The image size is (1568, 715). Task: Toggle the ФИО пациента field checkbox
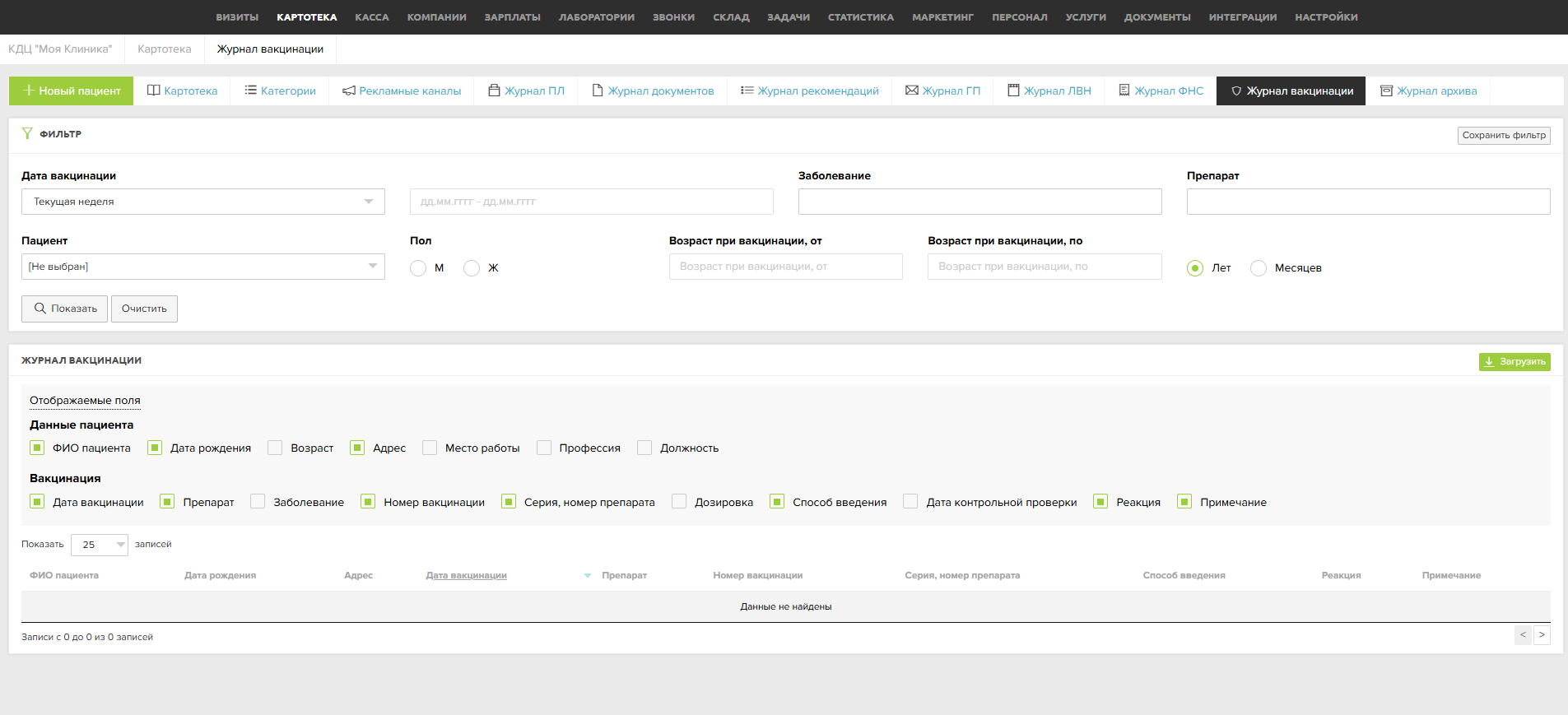[37, 448]
